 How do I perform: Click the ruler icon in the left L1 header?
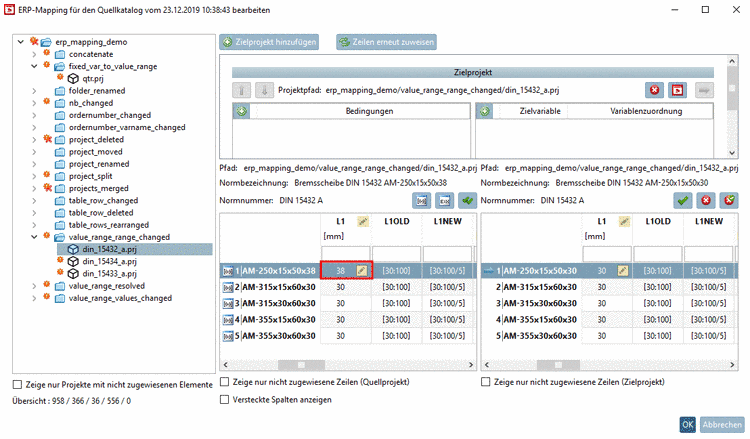click(363, 221)
